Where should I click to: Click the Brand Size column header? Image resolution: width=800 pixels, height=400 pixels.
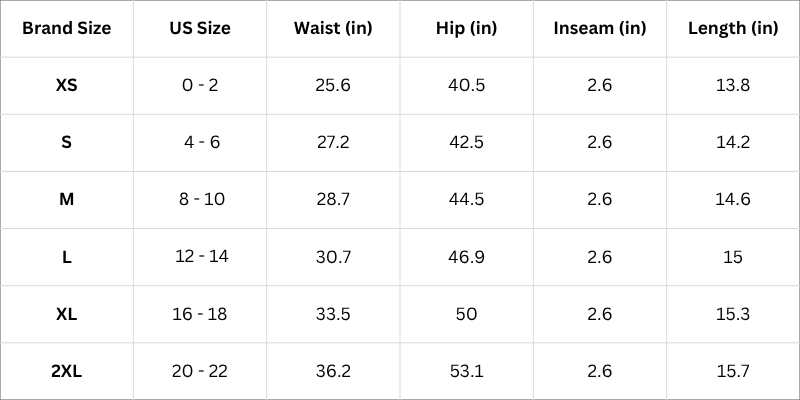(66, 28)
